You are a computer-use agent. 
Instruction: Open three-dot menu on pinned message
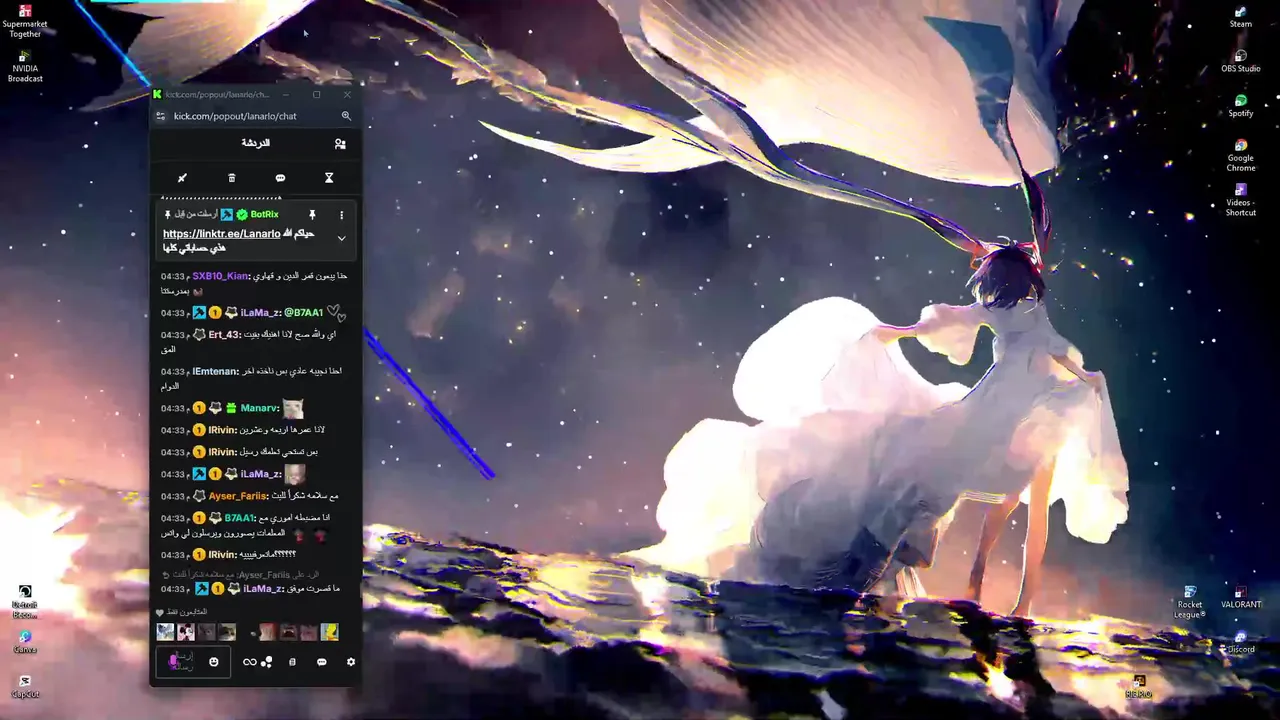(x=341, y=215)
